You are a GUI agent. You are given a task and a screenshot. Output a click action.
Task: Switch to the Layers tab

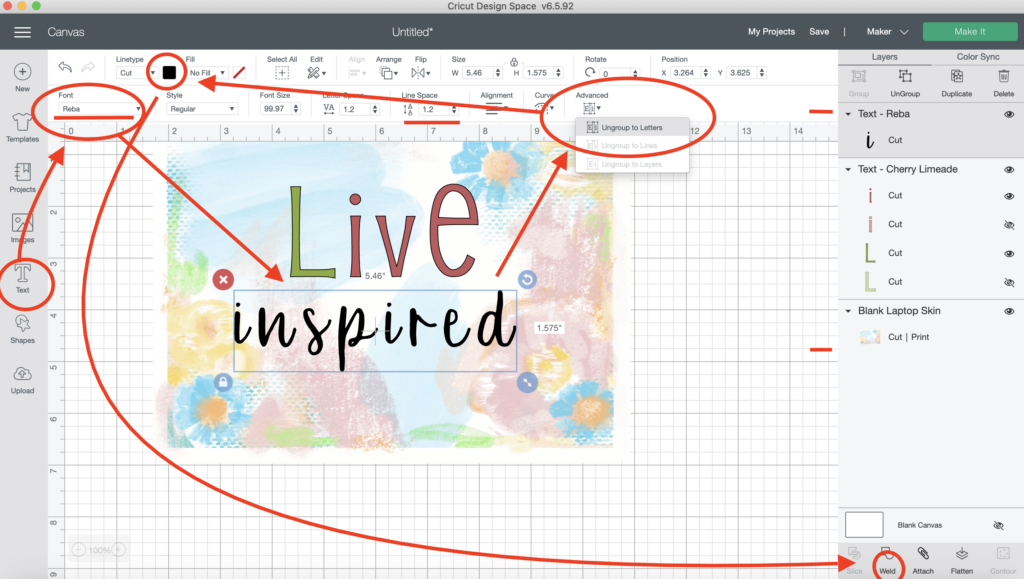point(884,57)
